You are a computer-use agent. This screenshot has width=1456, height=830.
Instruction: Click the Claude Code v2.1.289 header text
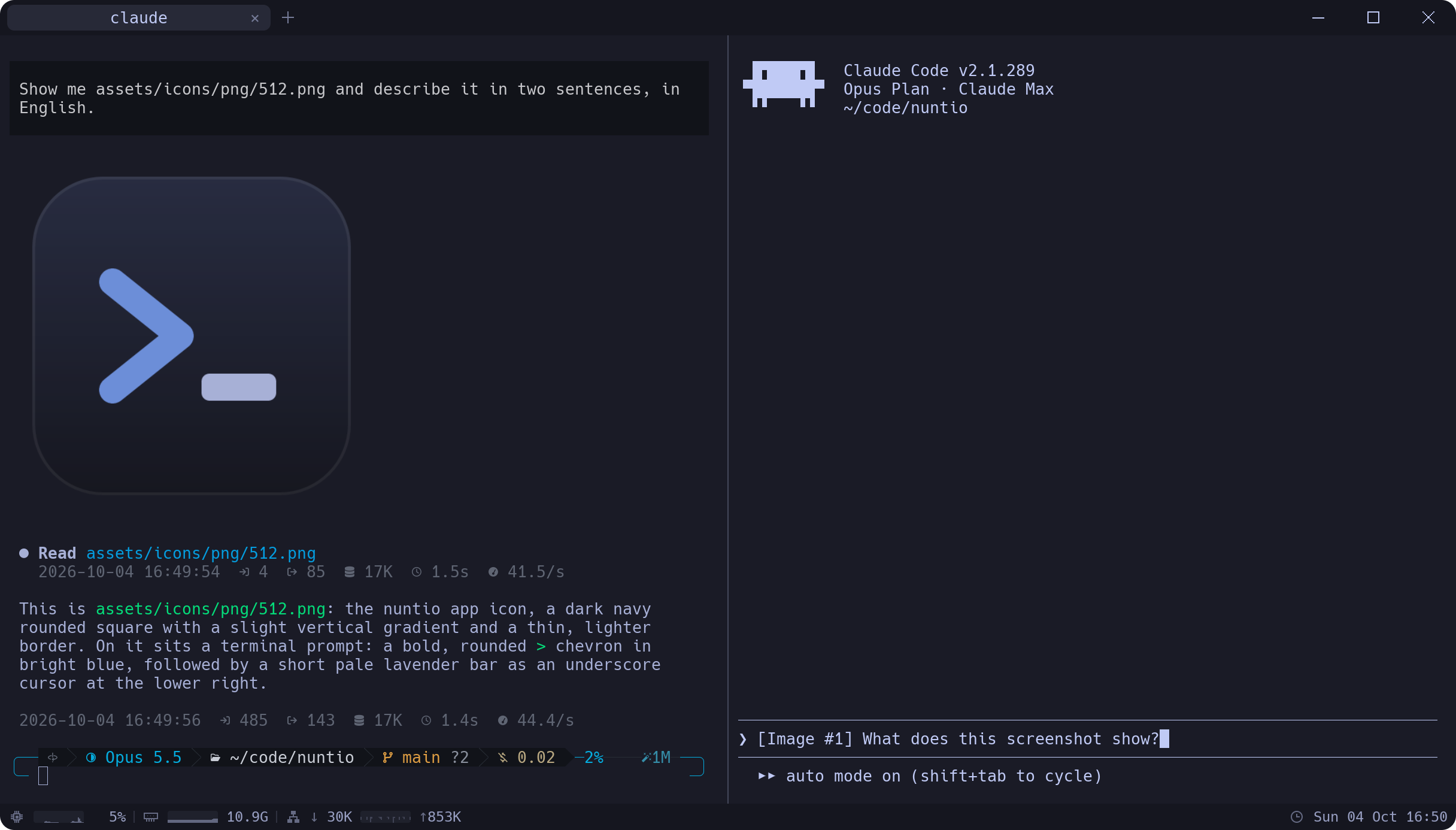coord(939,71)
